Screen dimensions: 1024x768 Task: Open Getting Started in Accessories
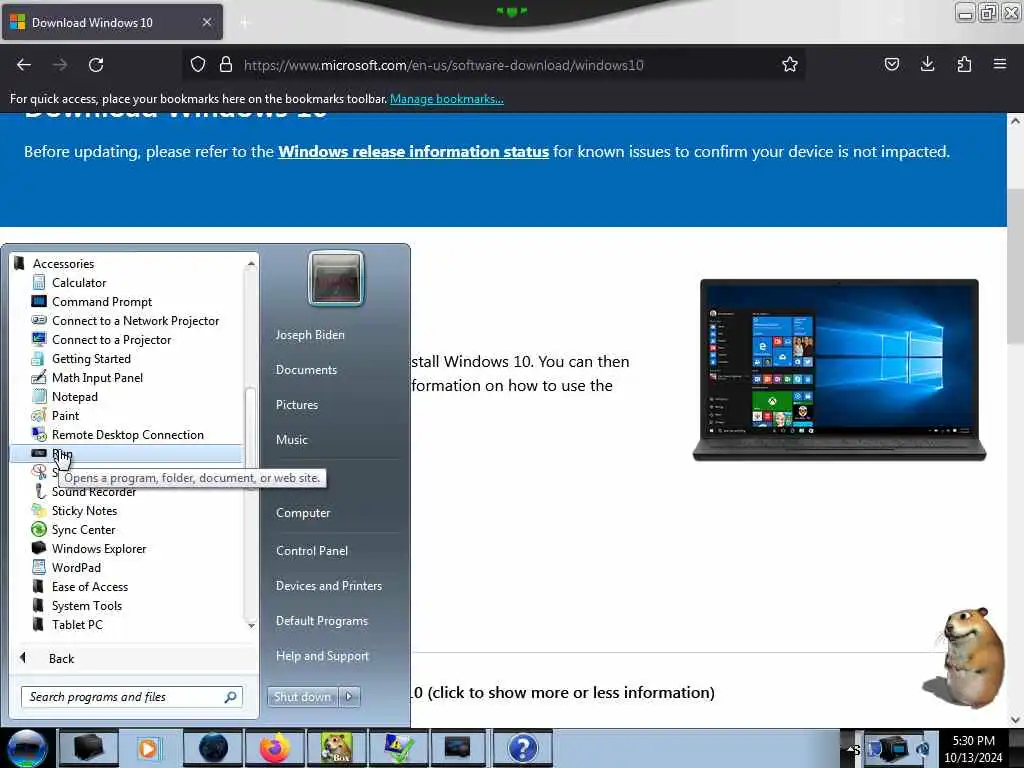point(91,359)
